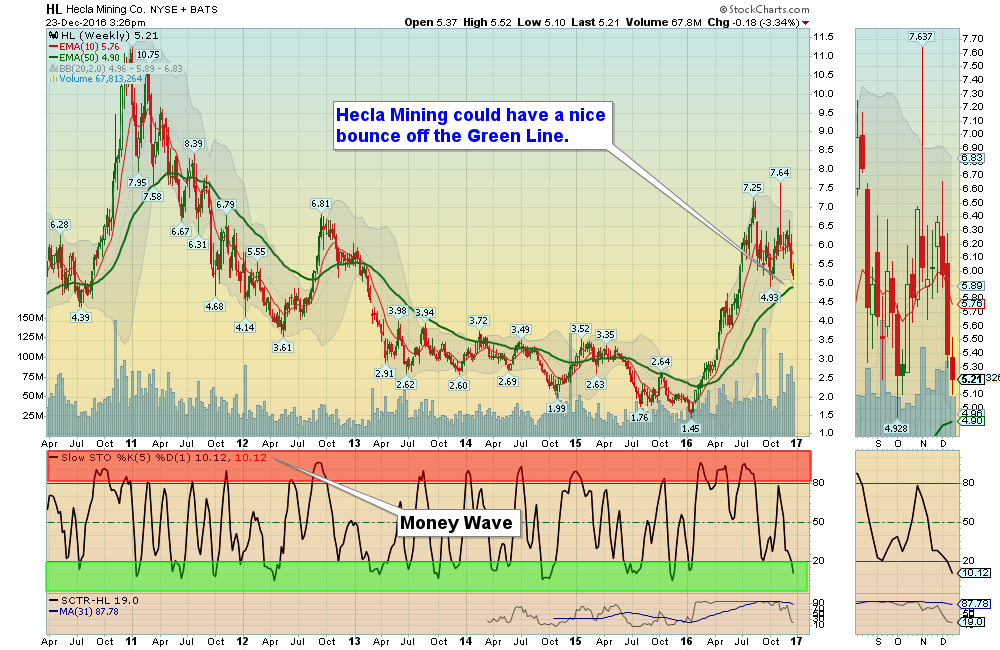Click the 7.64 peak label on main chart

779,172
